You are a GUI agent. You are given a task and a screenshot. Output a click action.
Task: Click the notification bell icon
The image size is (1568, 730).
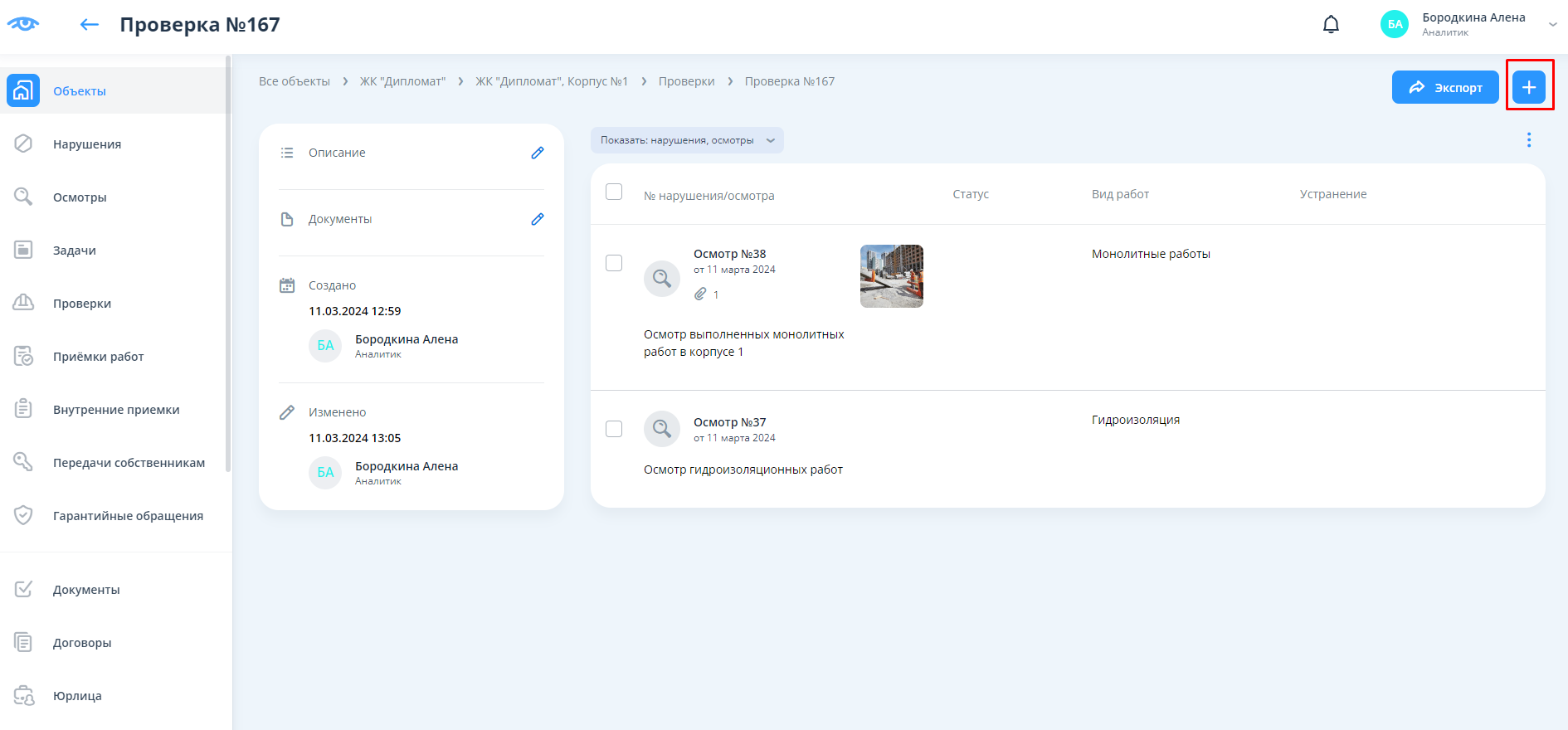(x=1331, y=25)
